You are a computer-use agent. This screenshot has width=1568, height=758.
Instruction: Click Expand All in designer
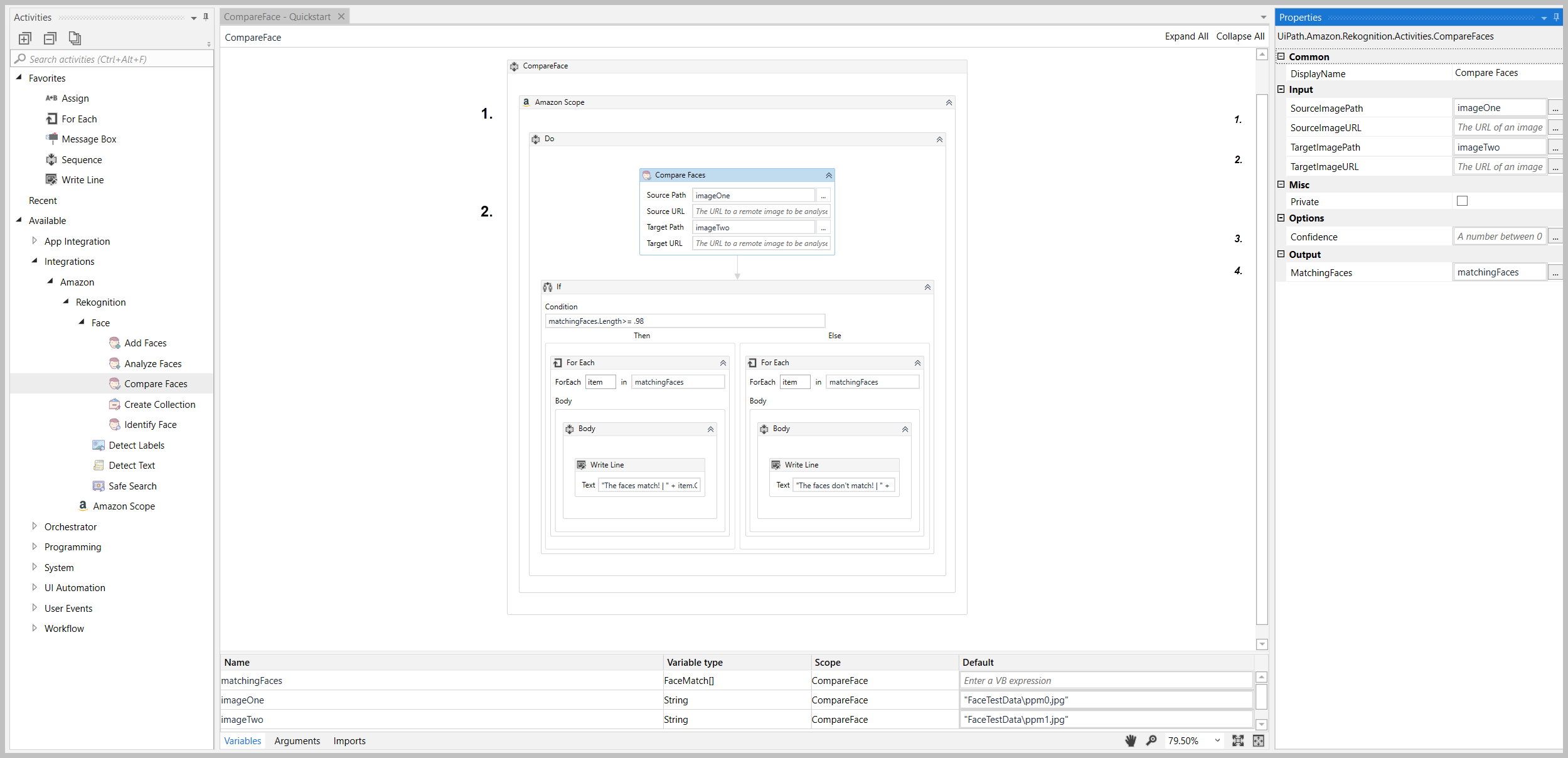pyautogui.click(x=1187, y=36)
